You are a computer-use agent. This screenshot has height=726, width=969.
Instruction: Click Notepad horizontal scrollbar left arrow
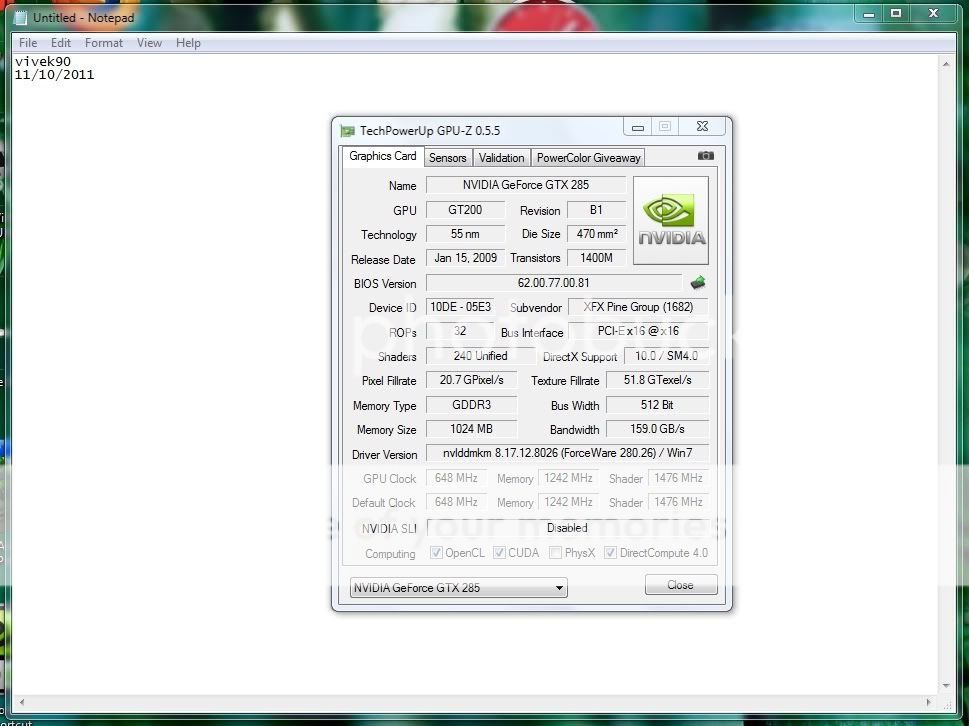coord(22,703)
